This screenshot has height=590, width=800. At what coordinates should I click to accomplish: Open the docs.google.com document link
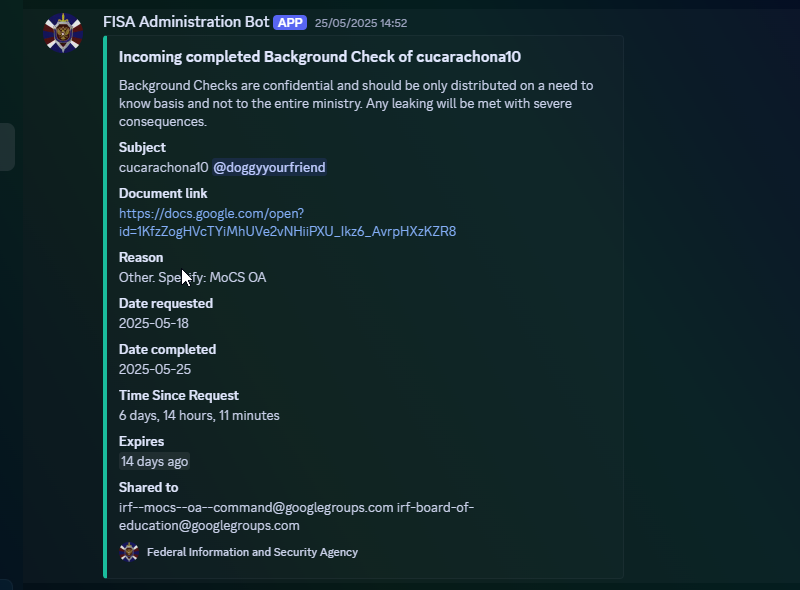click(x=287, y=223)
